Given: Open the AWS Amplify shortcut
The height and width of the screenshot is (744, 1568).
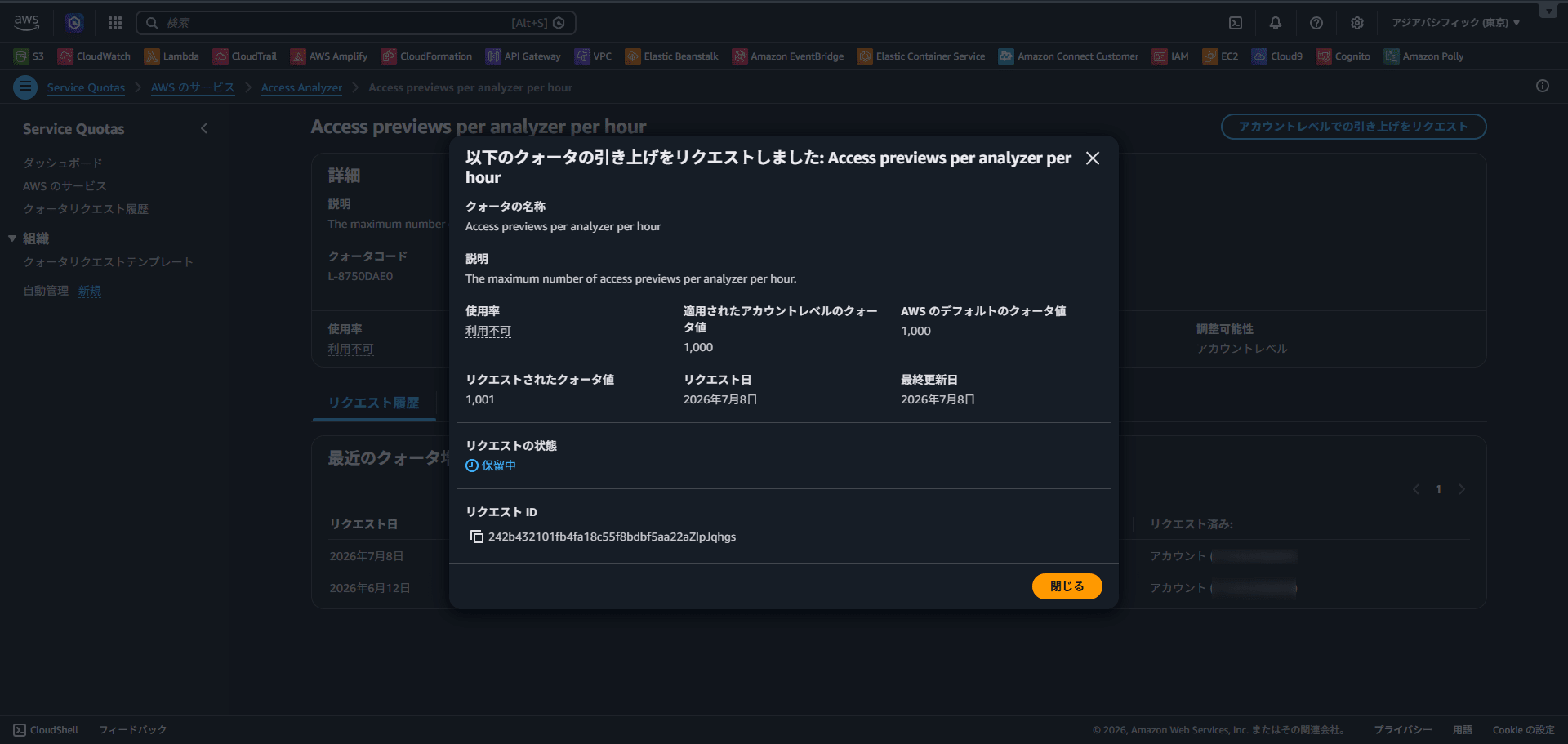Looking at the screenshot, I should [x=329, y=56].
